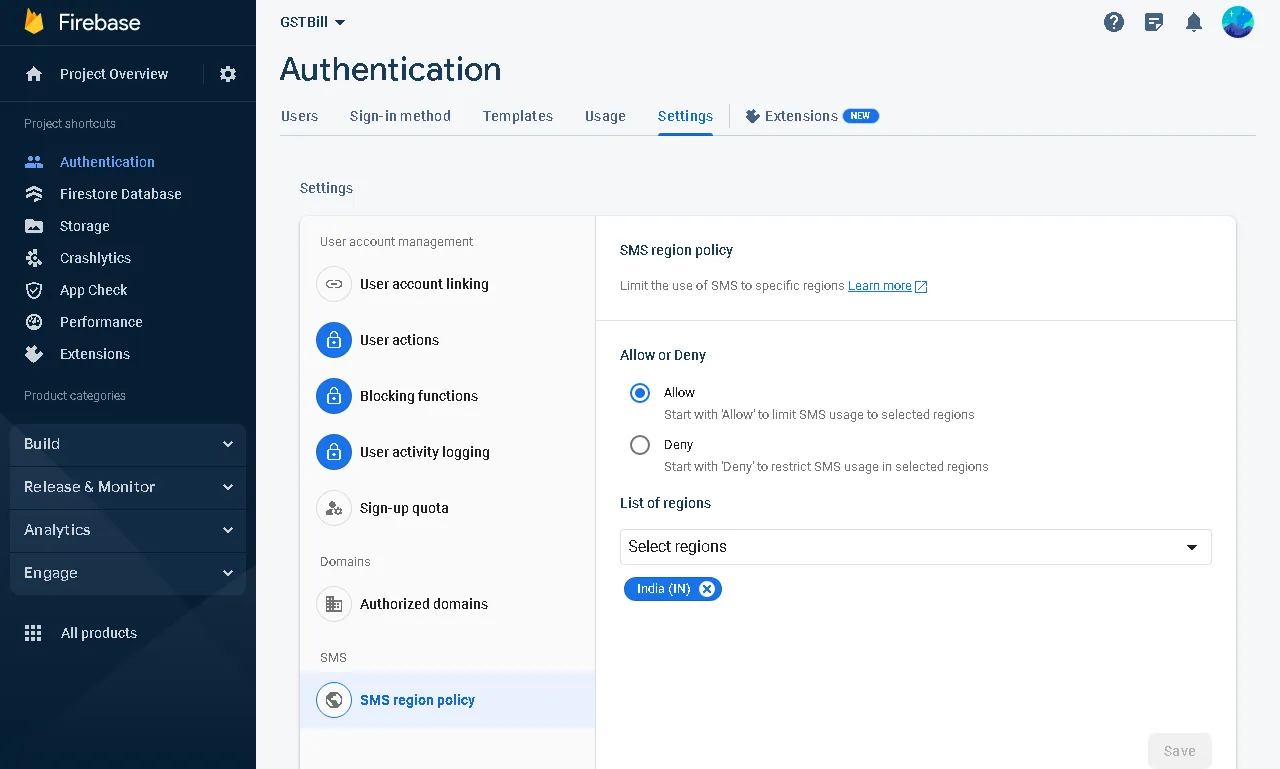Expand the Build category
This screenshot has height=769, width=1280.
(x=128, y=444)
